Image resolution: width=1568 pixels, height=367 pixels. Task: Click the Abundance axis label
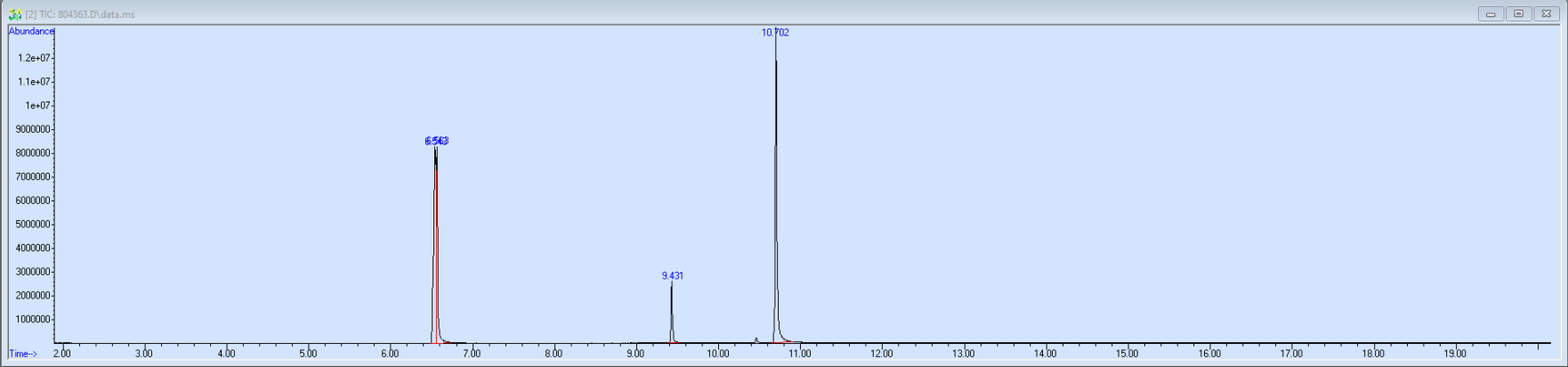tap(31, 31)
